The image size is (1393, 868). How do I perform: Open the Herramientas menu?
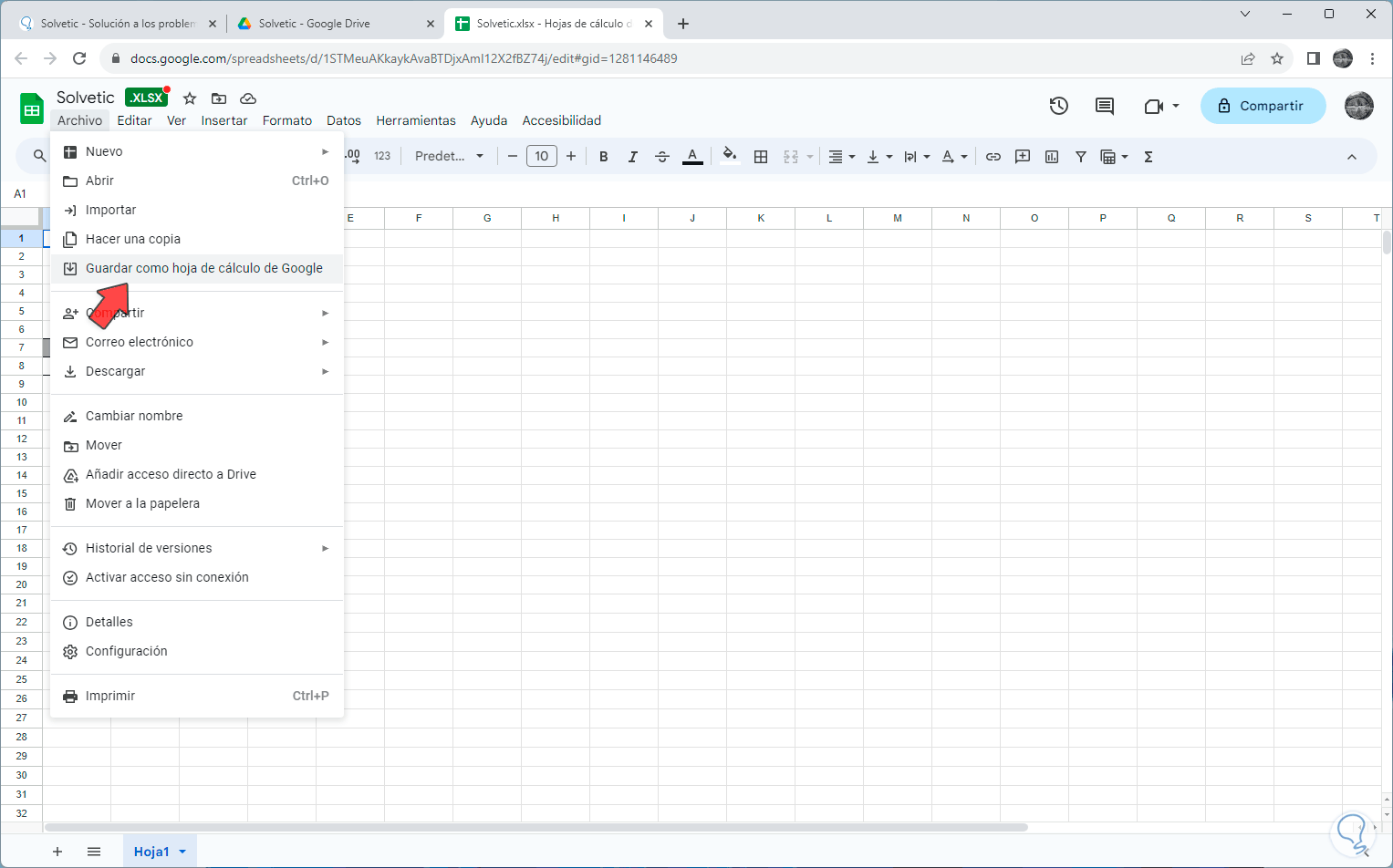[416, 120]
